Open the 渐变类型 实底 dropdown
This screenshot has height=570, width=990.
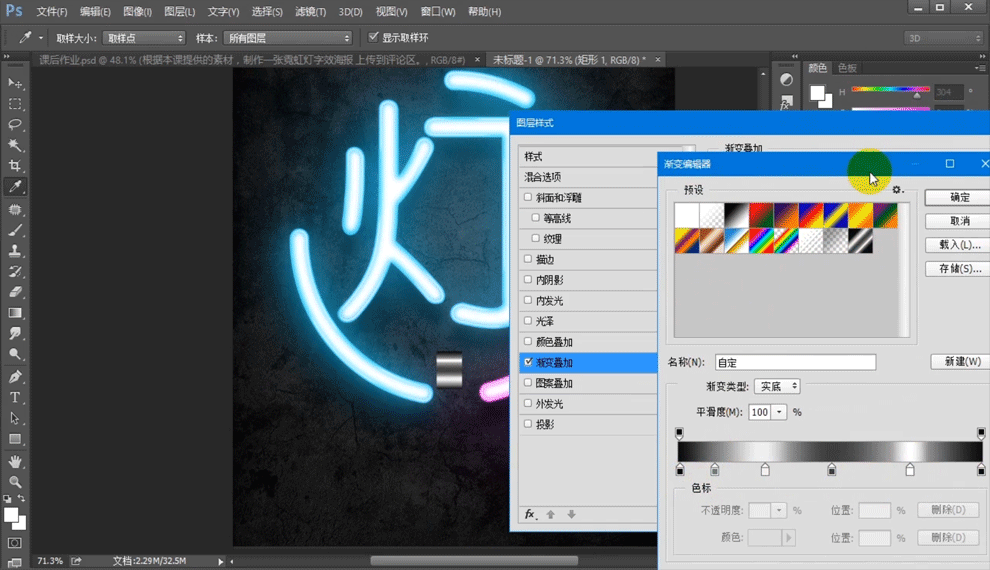click(777, 386)
